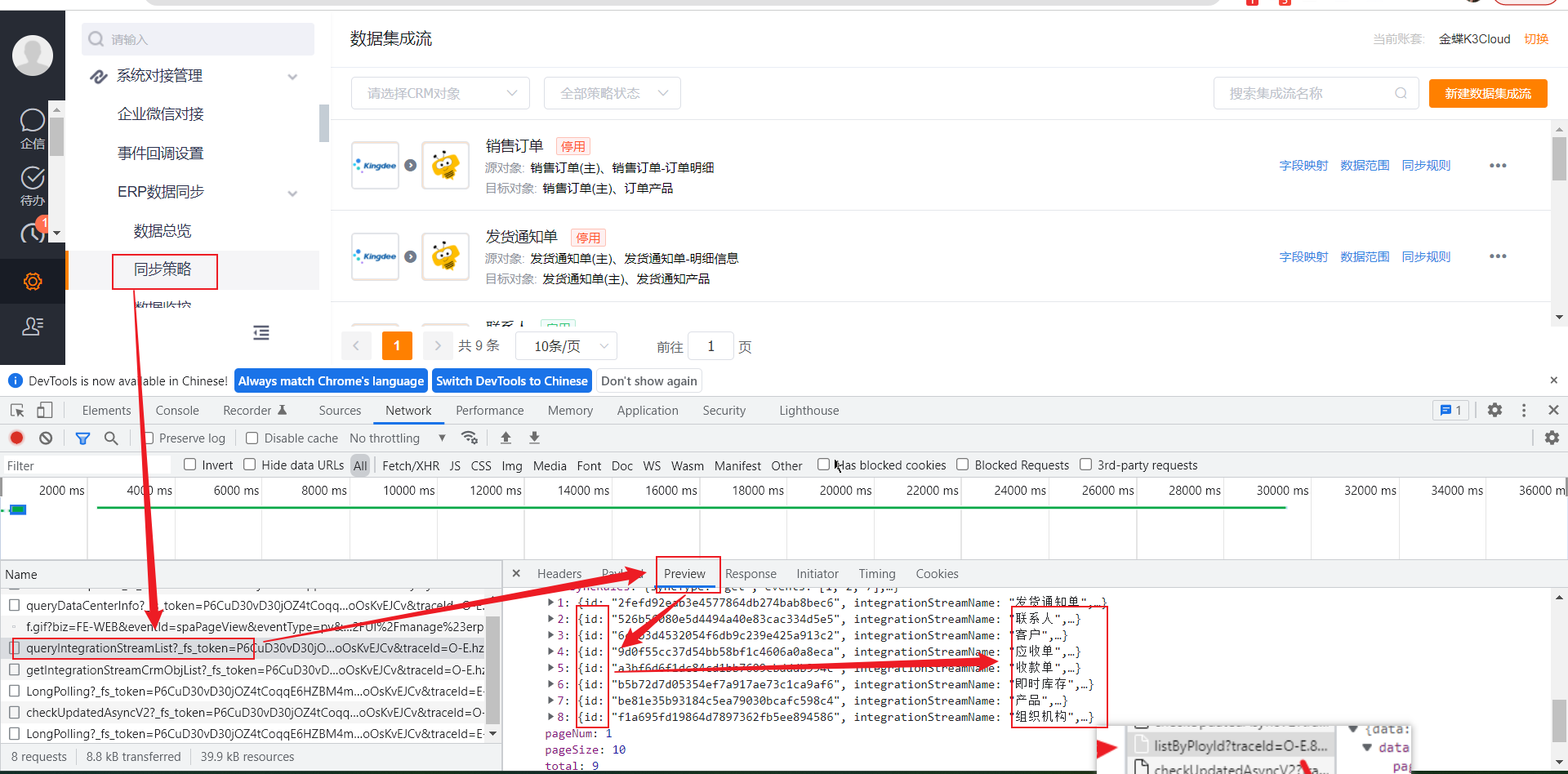Check the getIntegrationStreamCrmObjList request checkbox

click(x=15, y=669)
